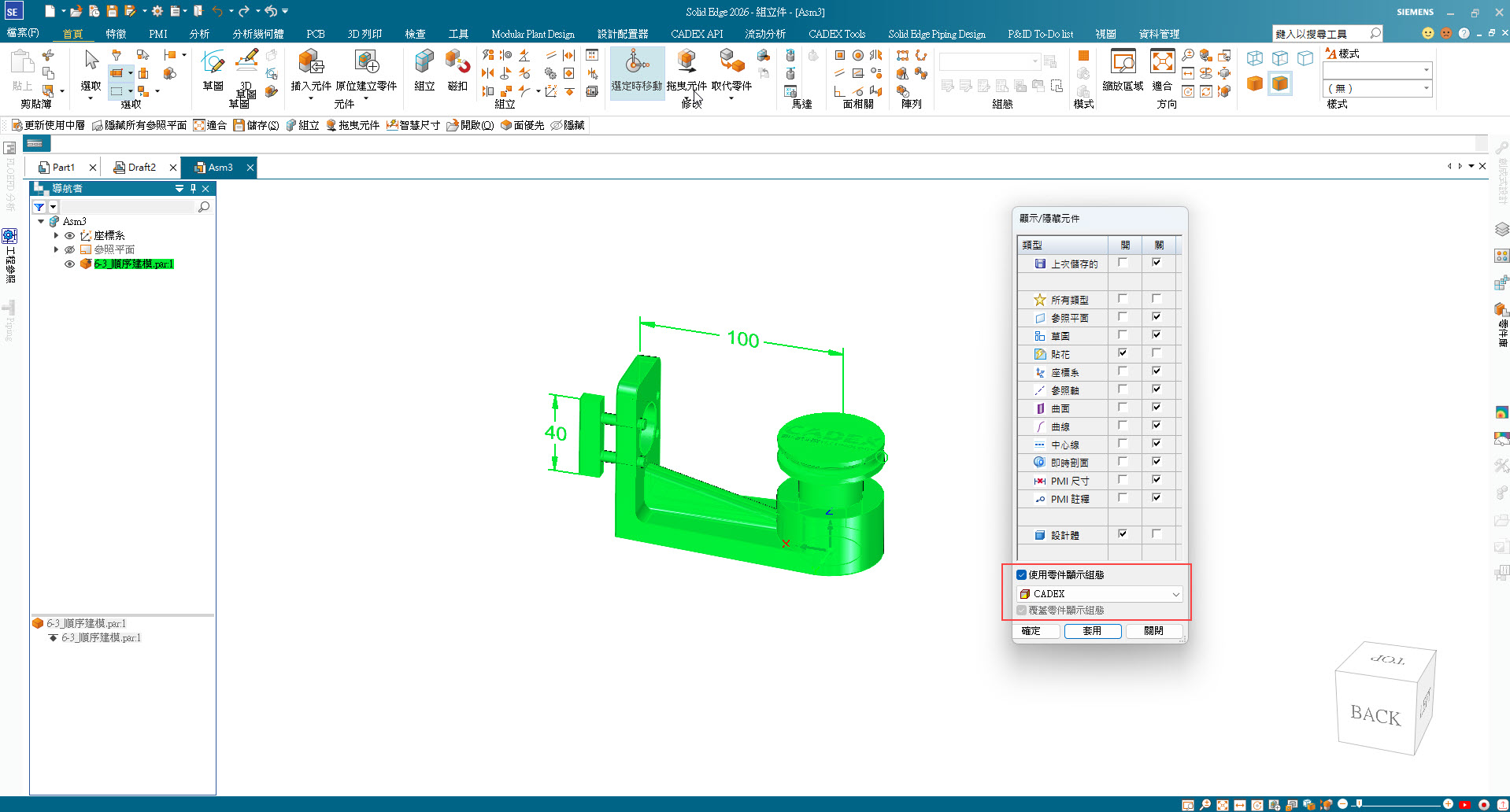The width and height of the screenshot is (1510, 812).
Task: Toggle visibility eye of 座標系 node
Action: (x=70, y=236)
